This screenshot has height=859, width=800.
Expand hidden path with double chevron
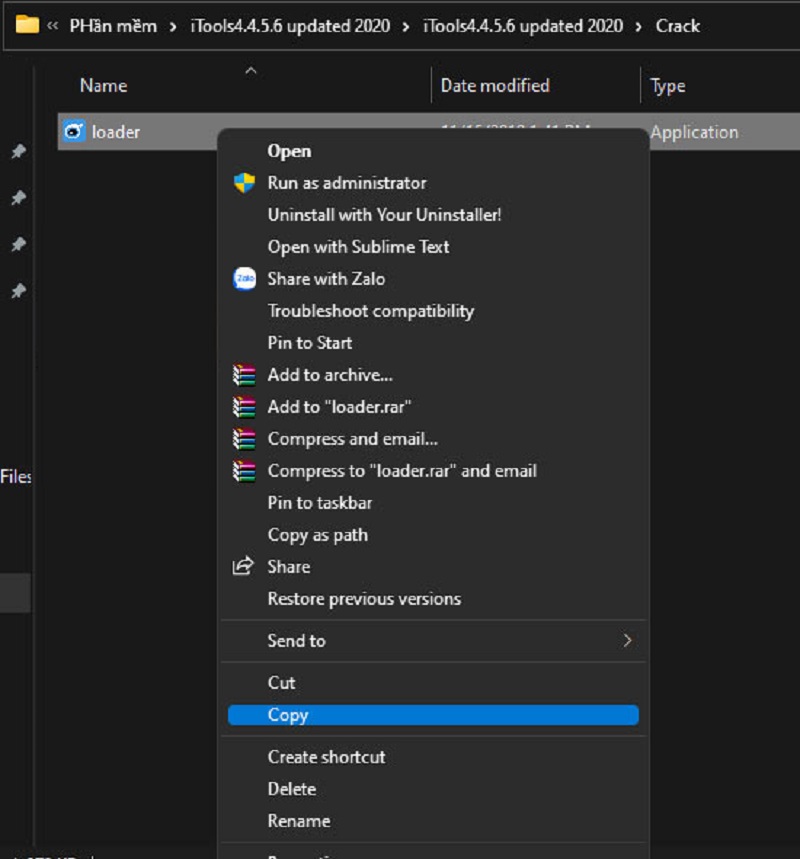pos(53,26)
